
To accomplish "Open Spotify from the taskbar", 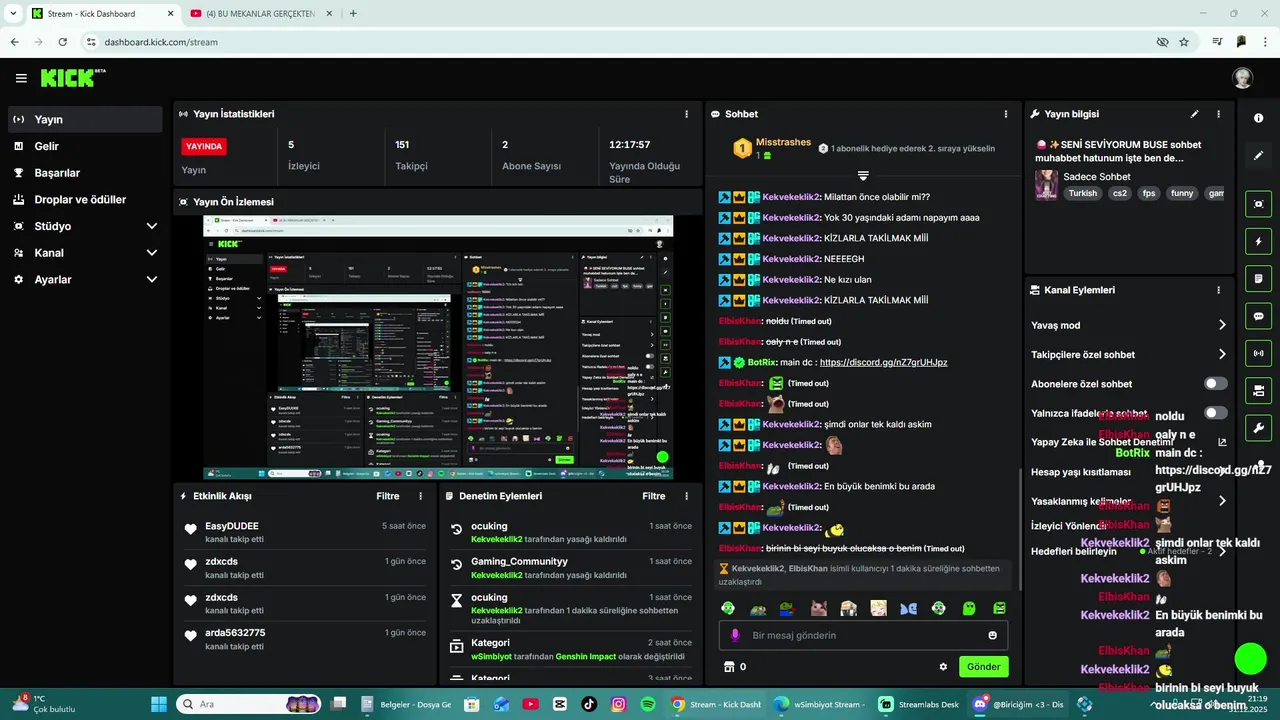I will tap(648, 704).
